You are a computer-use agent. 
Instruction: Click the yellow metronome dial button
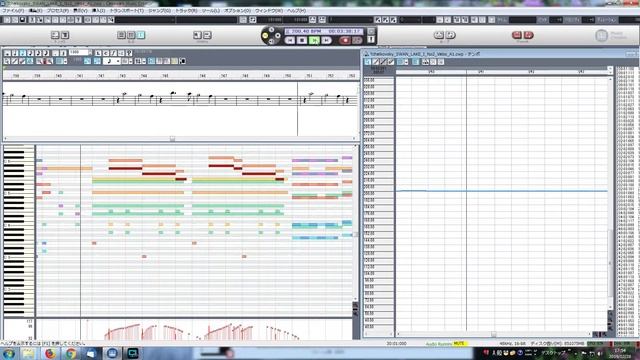pos(265,36)
